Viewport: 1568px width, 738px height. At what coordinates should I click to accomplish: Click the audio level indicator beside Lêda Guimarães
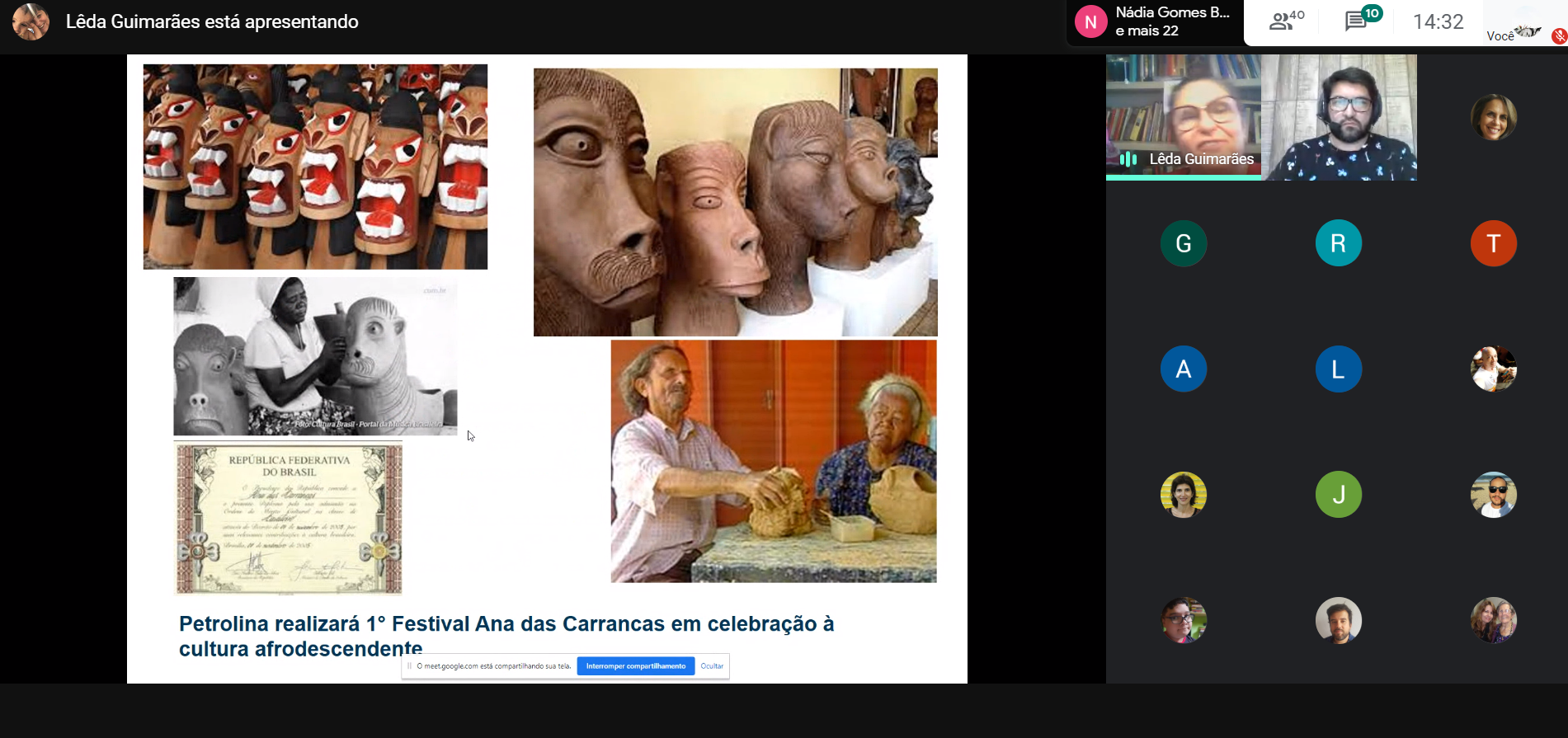tap(1128, 159)
